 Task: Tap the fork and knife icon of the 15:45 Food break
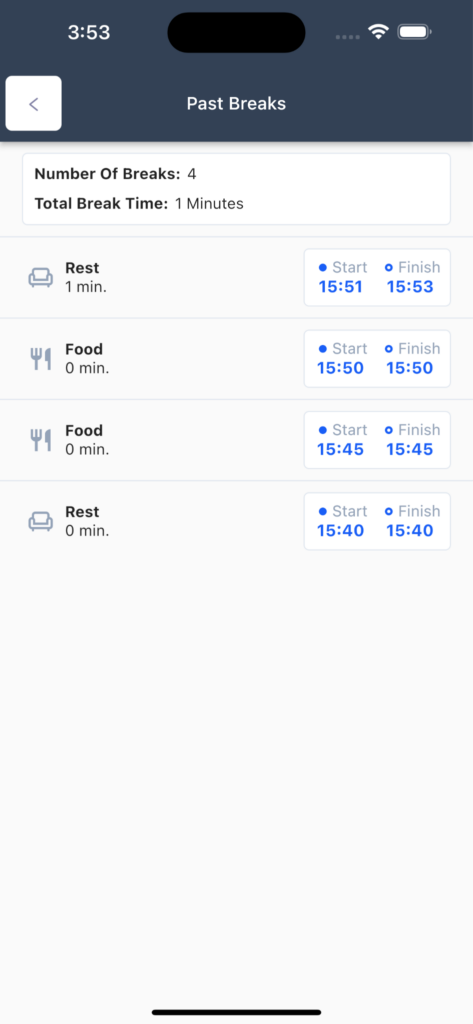(x=41, y=440)
